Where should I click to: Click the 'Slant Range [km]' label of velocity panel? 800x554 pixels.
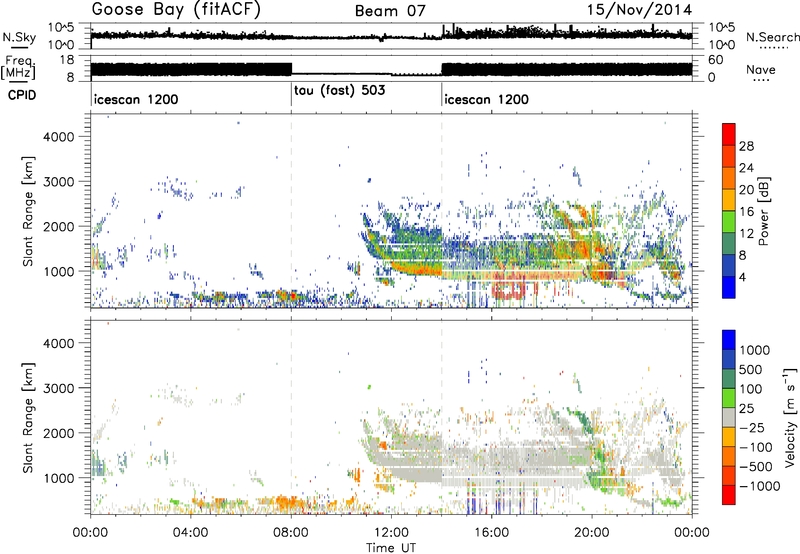coord(28,418)
